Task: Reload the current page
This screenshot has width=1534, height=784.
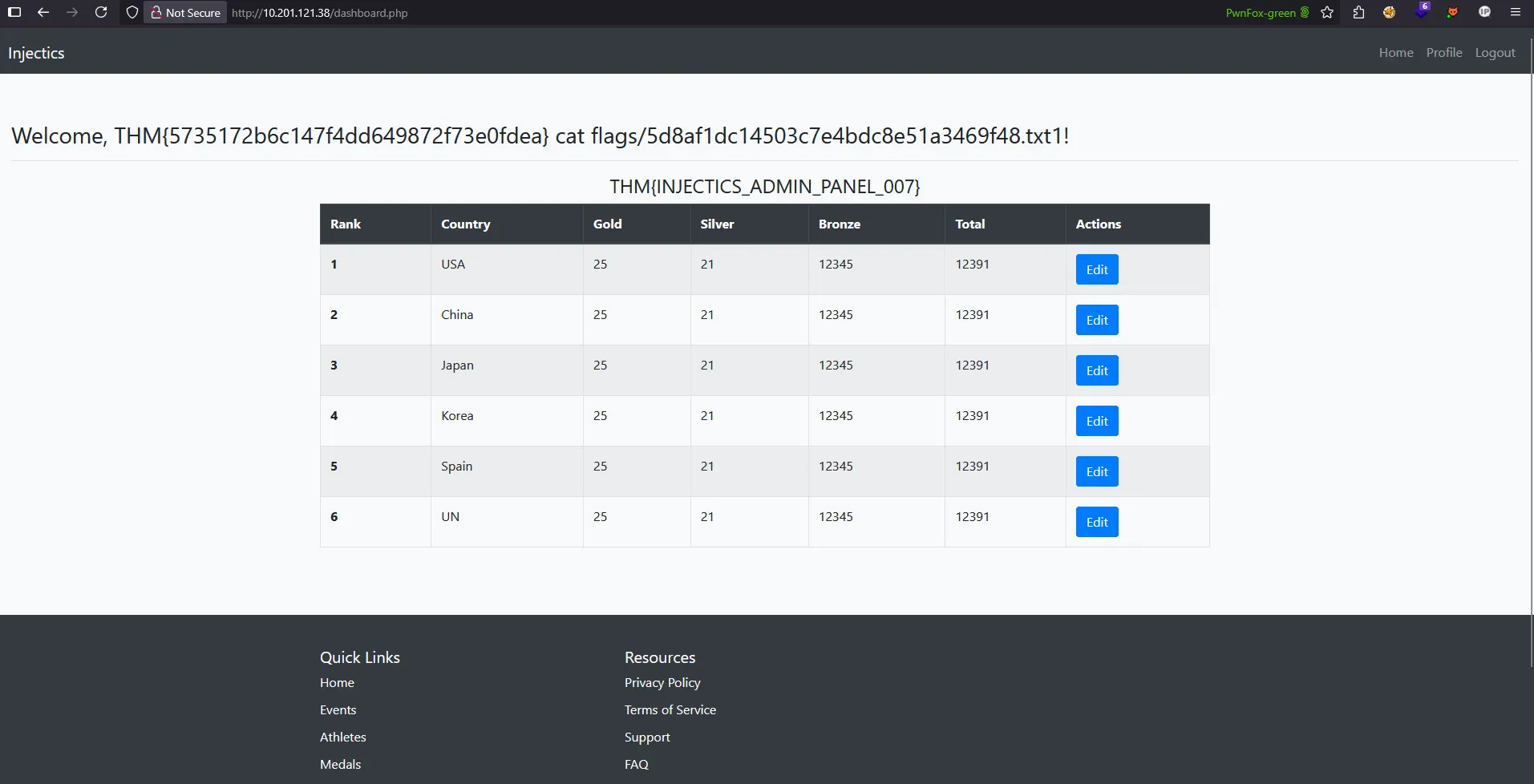Action: coord(101,12)
